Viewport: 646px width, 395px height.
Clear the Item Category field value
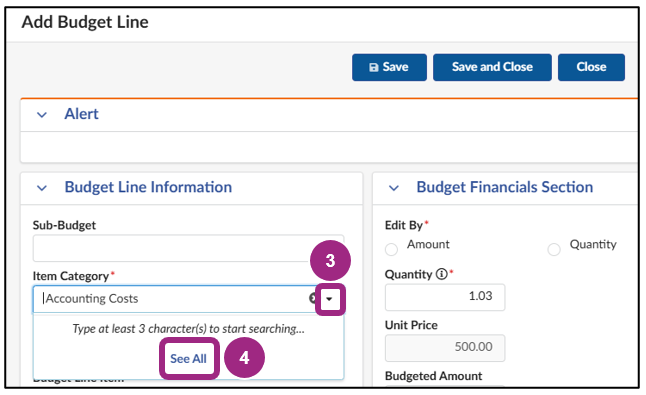(313, 298)
